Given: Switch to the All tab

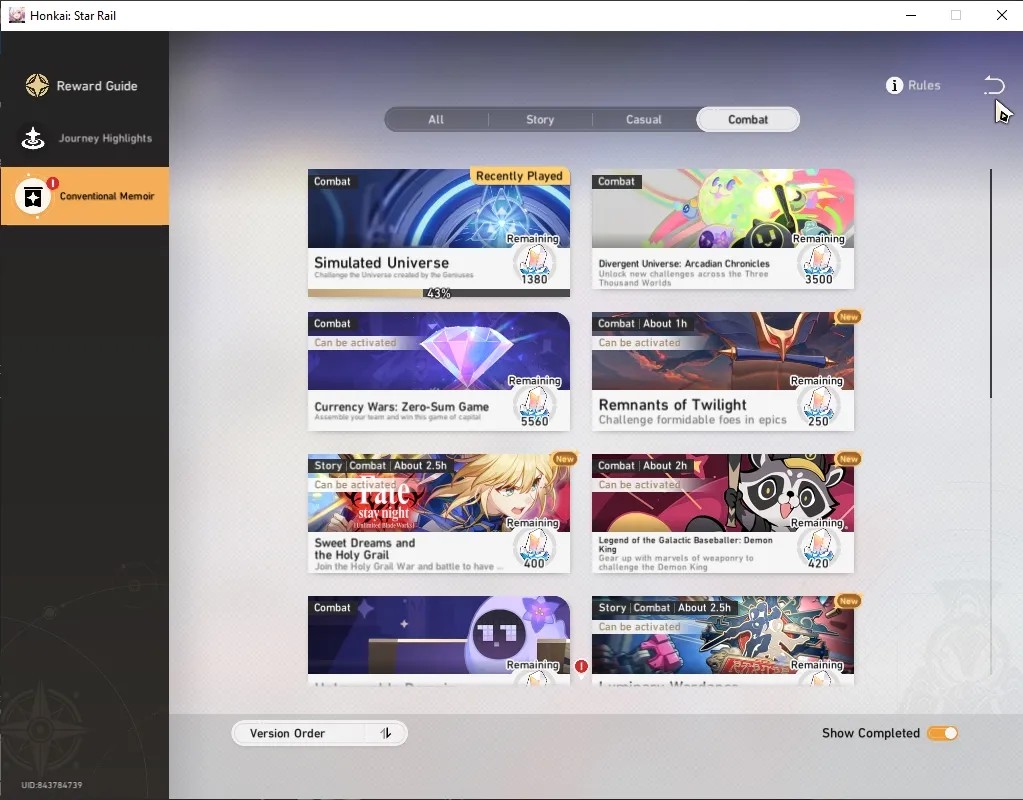Looking at the screenshot, I should (x=436, y=119).
